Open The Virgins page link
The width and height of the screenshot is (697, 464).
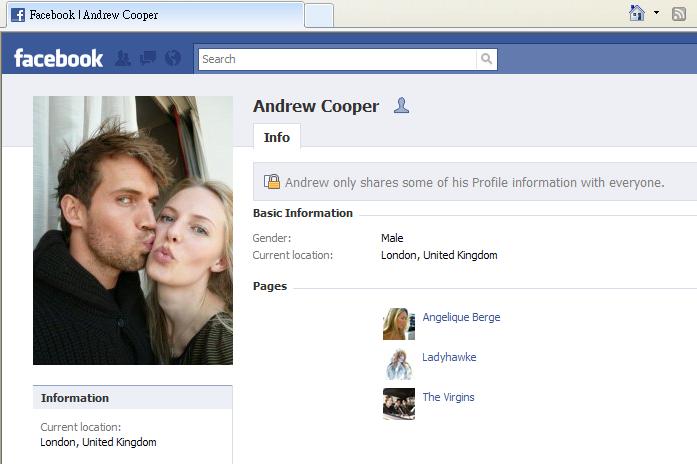[x=449, y=397]
